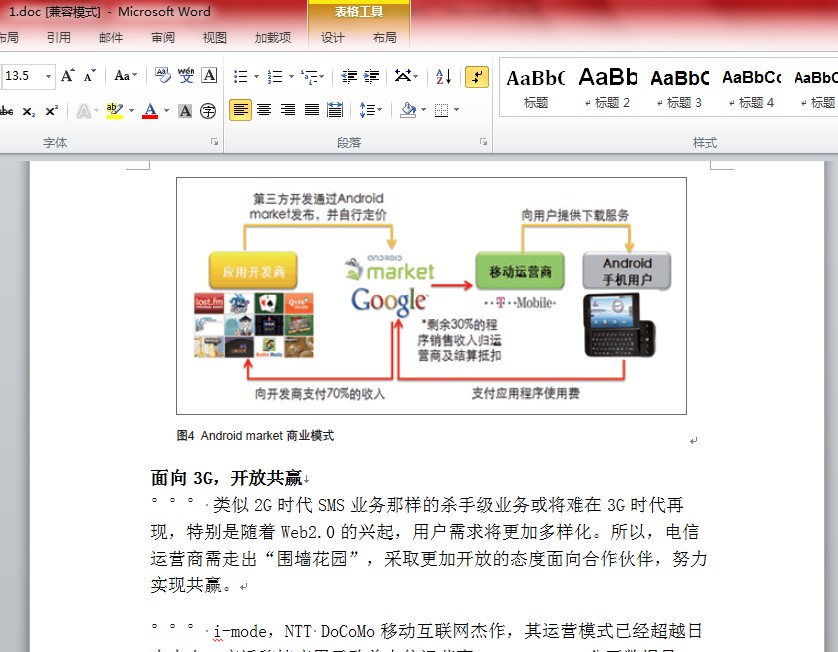Image resolution: width=838 pixels, height=652 pixels.
Task: Expand shading color options arrow
Action: (423, 110)
